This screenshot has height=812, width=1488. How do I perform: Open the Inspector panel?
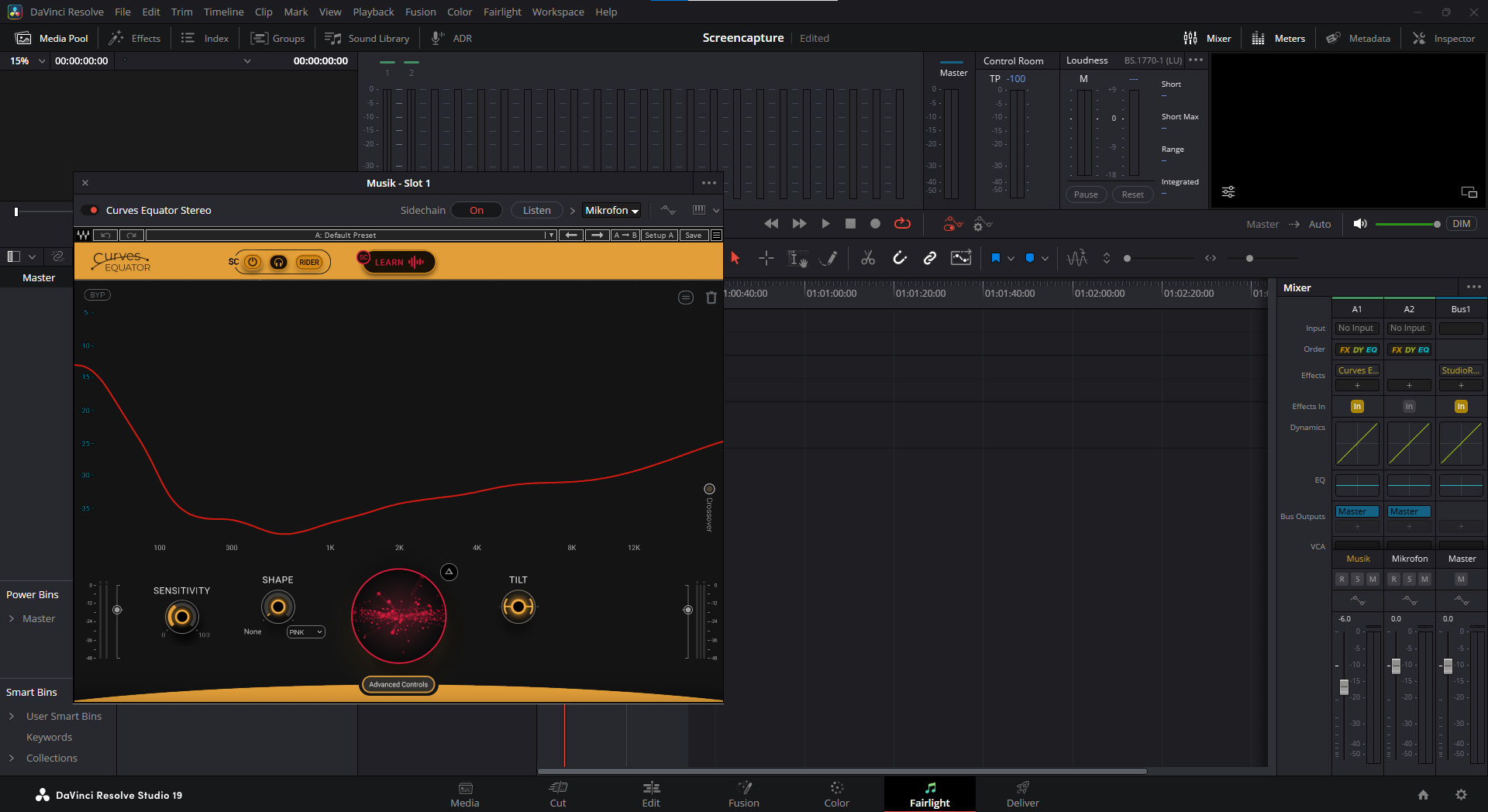[x=1444, y=38]
